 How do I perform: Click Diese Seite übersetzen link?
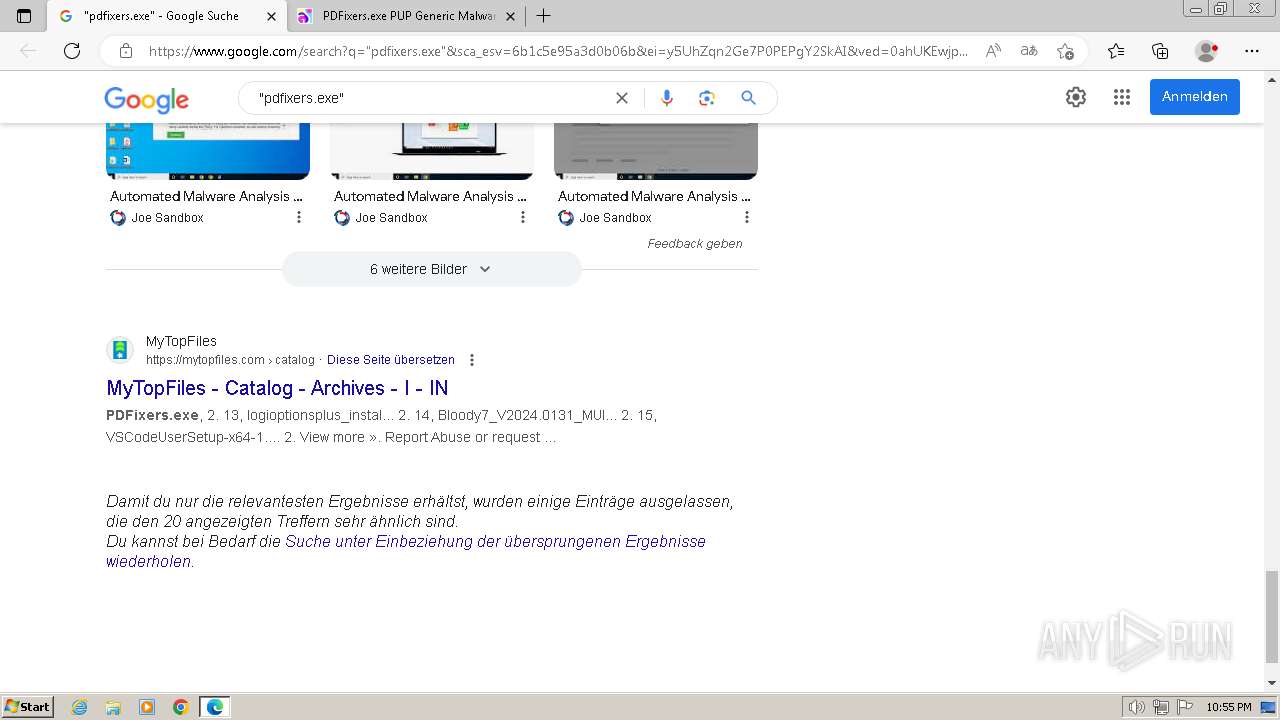pos(391,360)
